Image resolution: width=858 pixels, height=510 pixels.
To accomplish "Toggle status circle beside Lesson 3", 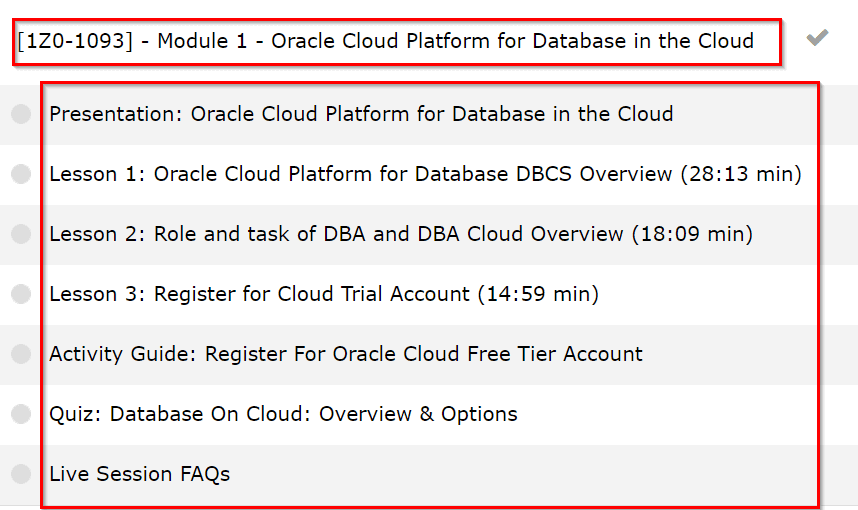I will pos(21,294).
